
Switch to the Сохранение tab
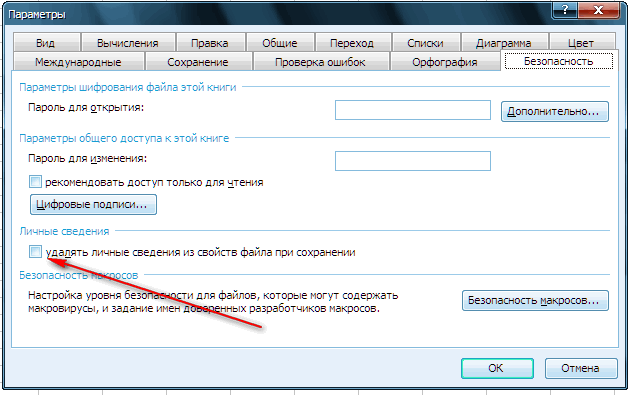point(198,62)
